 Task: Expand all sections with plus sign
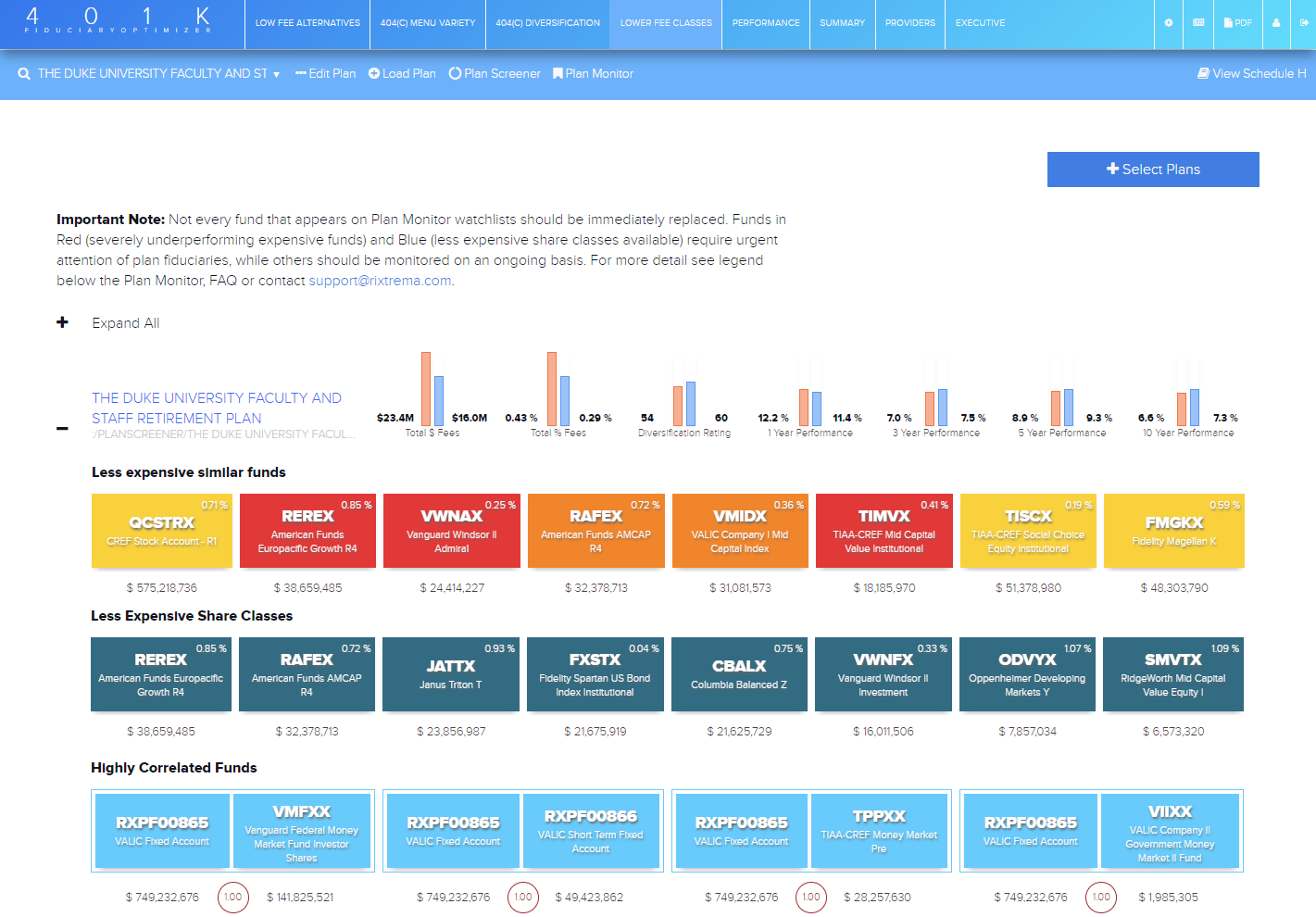coord(63,322)
